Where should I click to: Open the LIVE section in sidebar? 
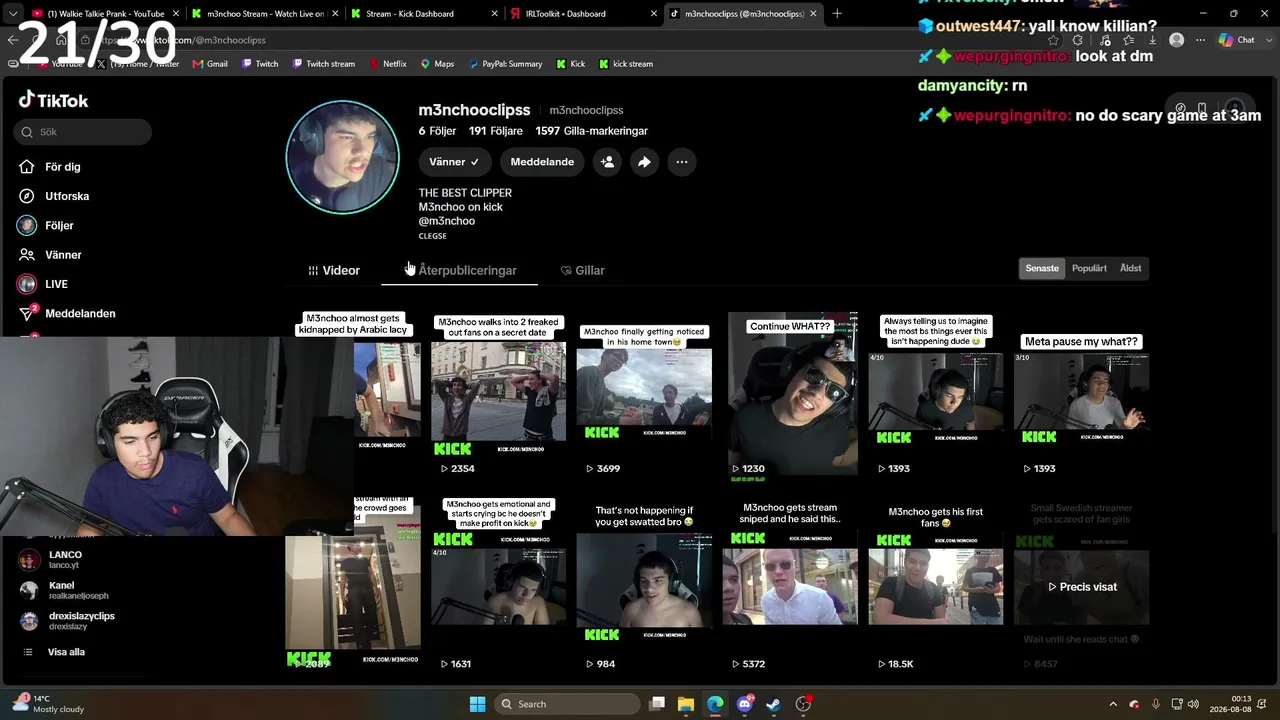click(x=44, y=284)
